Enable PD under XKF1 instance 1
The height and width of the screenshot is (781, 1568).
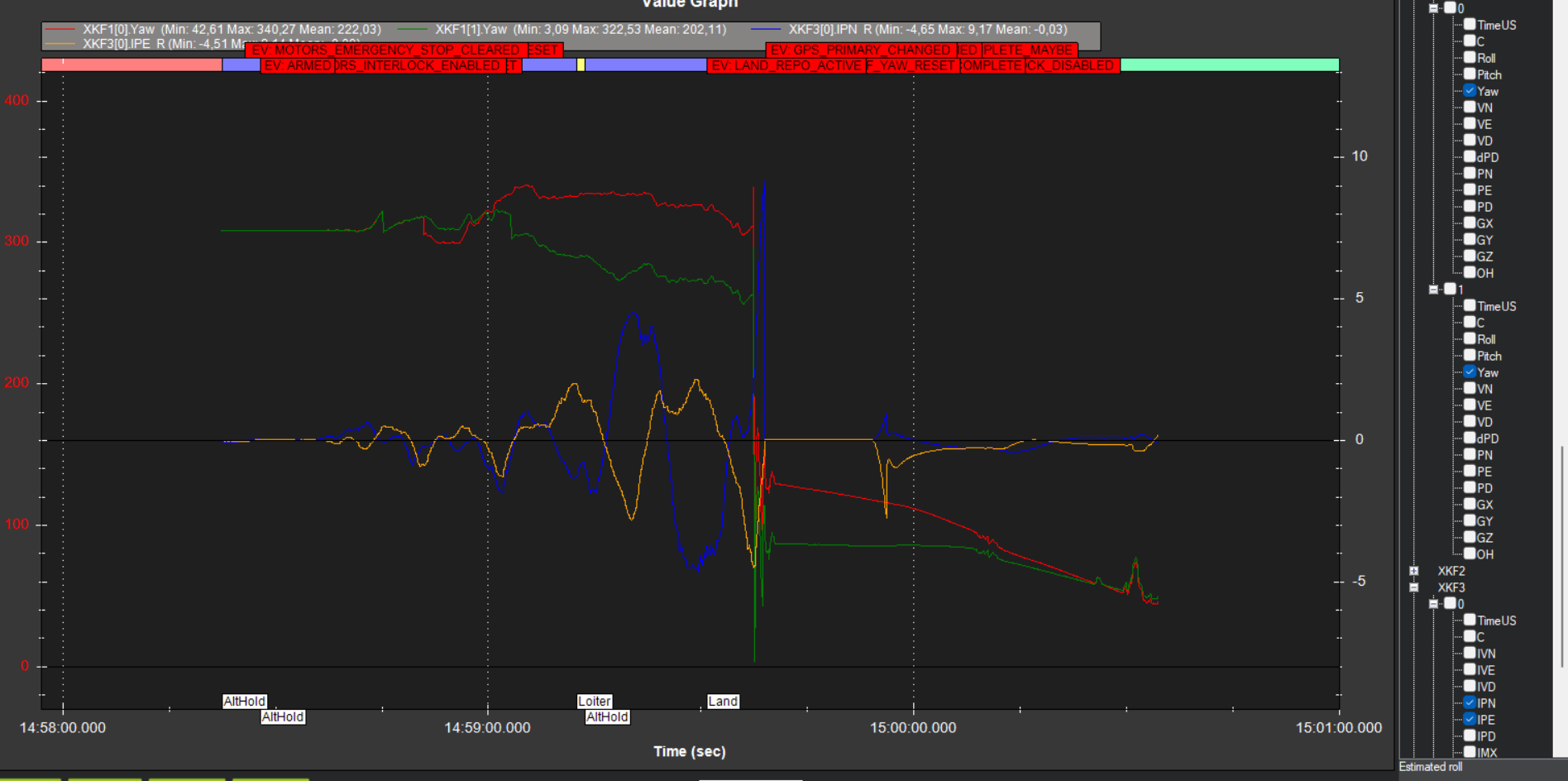tap(1470, 488)
